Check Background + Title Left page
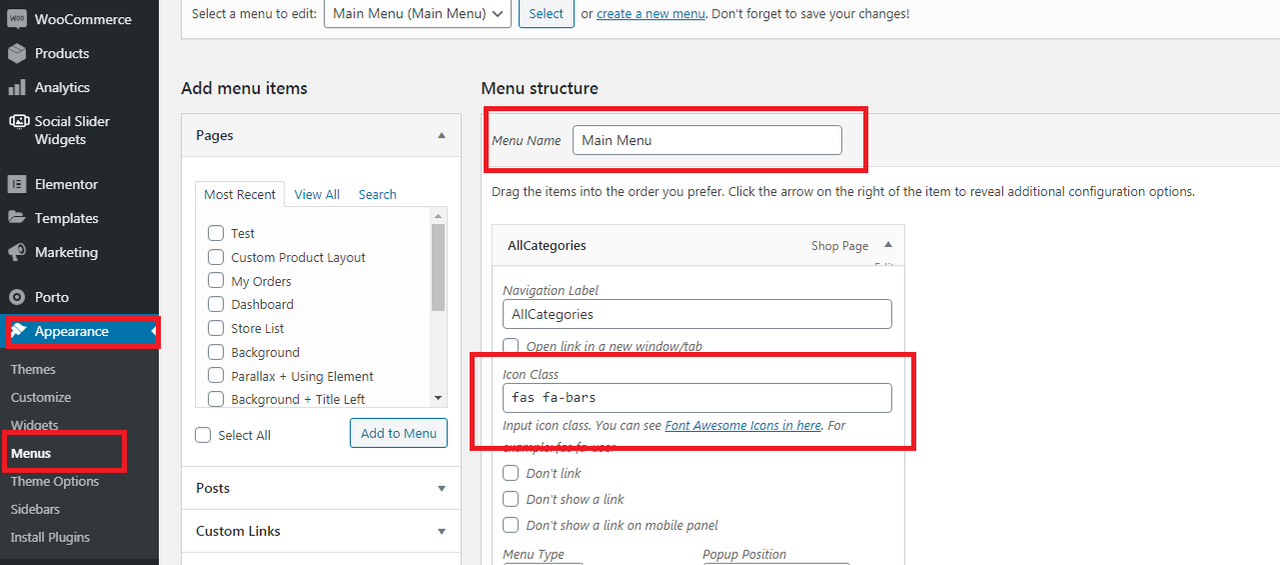Viewport: 1280px width, 565px height. coord(216,399)
